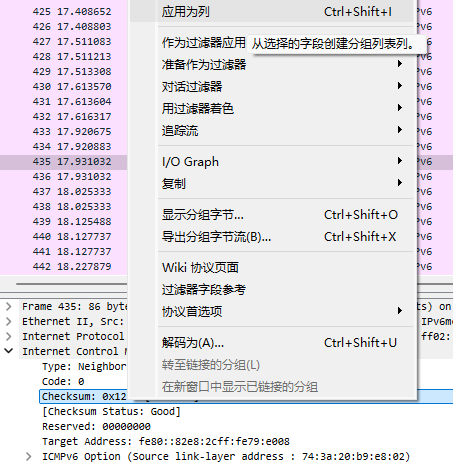Select packet 426 at 17.408803
The width and height of the screenshot is (453, 465).
pos(63,27)
